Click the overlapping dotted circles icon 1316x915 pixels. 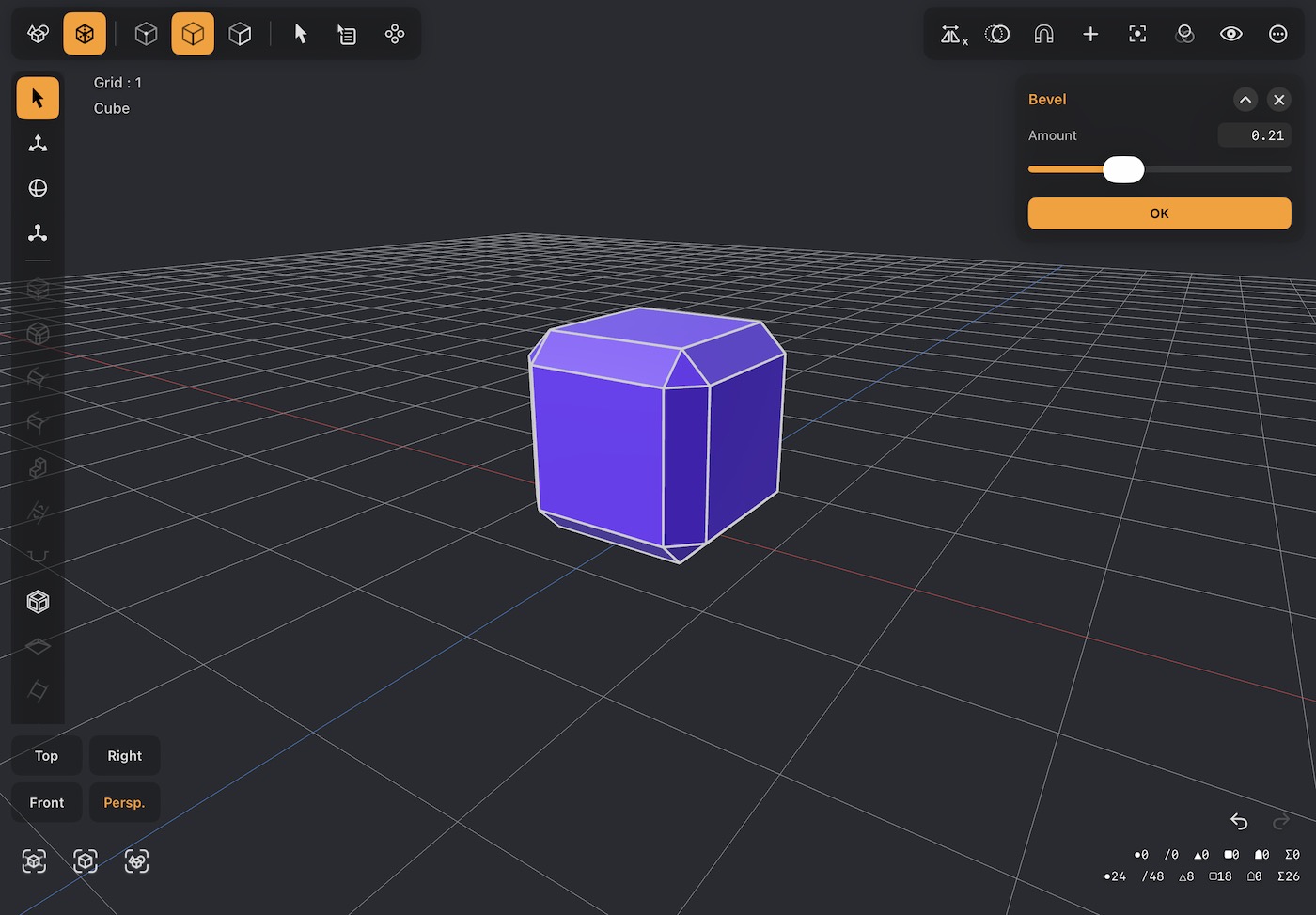coord(996,35)
